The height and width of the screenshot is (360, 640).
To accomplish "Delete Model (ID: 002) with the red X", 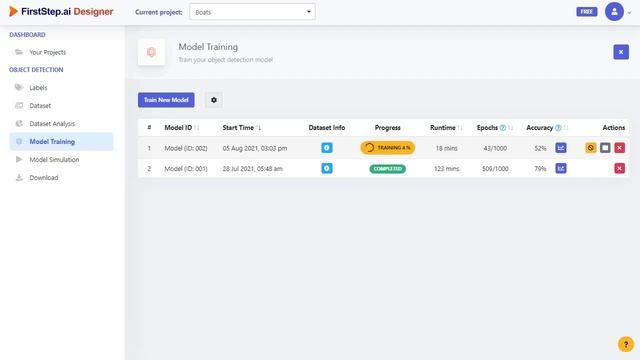I will 619,148.
